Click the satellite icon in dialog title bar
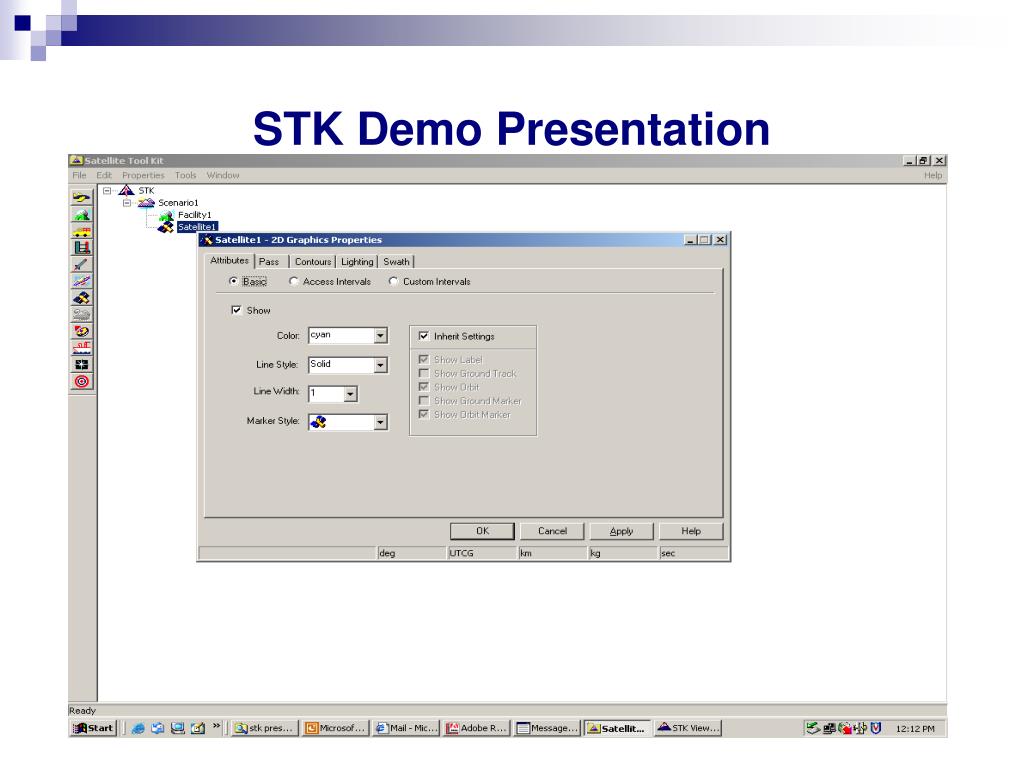Image resolution: width=1024 pixels, height=768 pixels. click(x=207, y=240)
